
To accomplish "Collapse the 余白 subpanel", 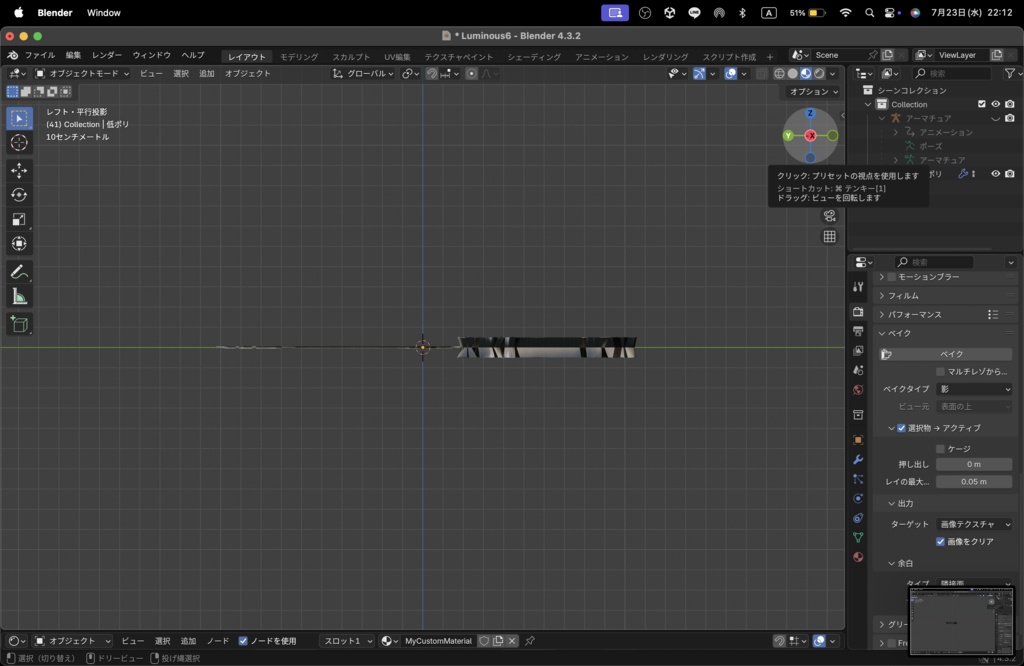I will pyautogui.click(x=905, y=563).
